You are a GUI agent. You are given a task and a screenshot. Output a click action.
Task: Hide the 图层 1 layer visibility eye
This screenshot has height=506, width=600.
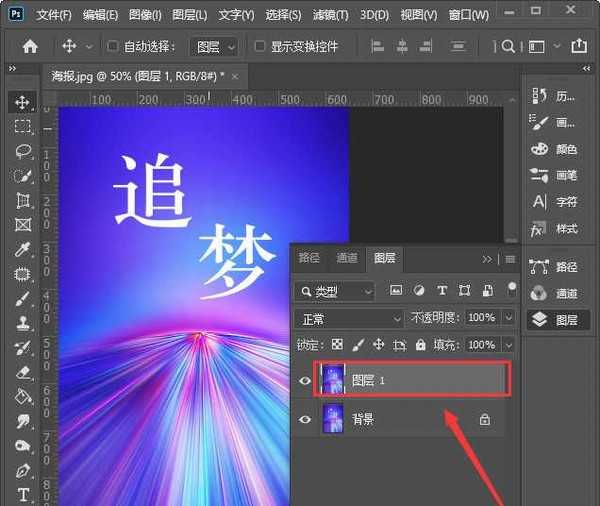coord(305,381)
